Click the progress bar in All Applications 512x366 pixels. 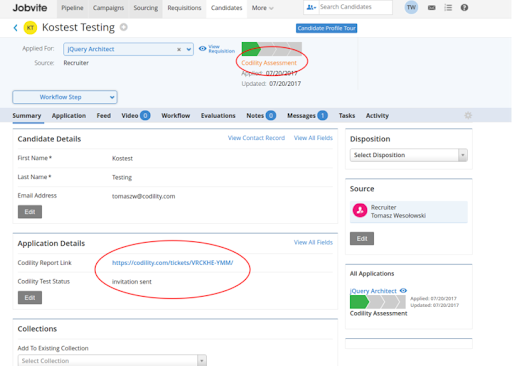pyautogui.click(x=378, y=302)
